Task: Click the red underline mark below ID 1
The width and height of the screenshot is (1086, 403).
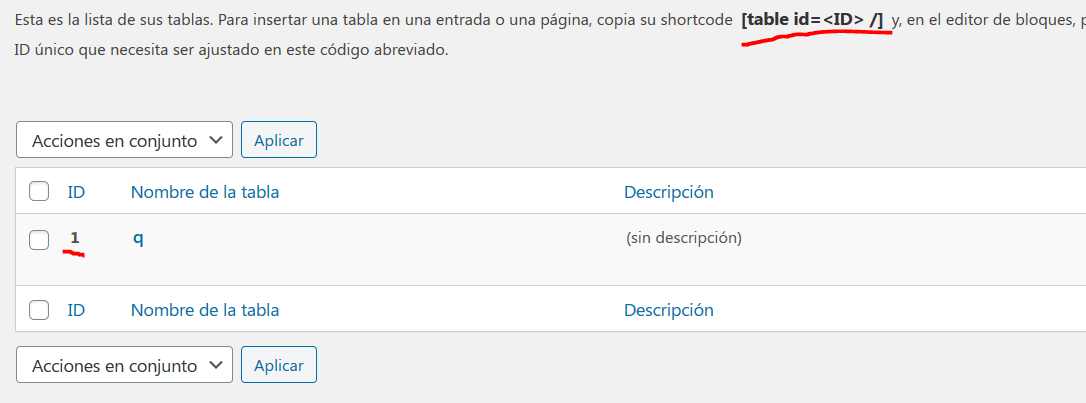Action: [73, 253]
